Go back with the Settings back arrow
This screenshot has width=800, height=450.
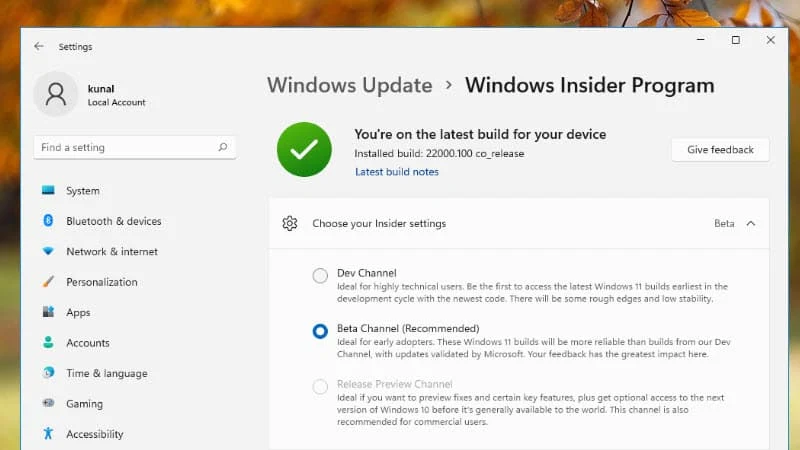point(39,46)
